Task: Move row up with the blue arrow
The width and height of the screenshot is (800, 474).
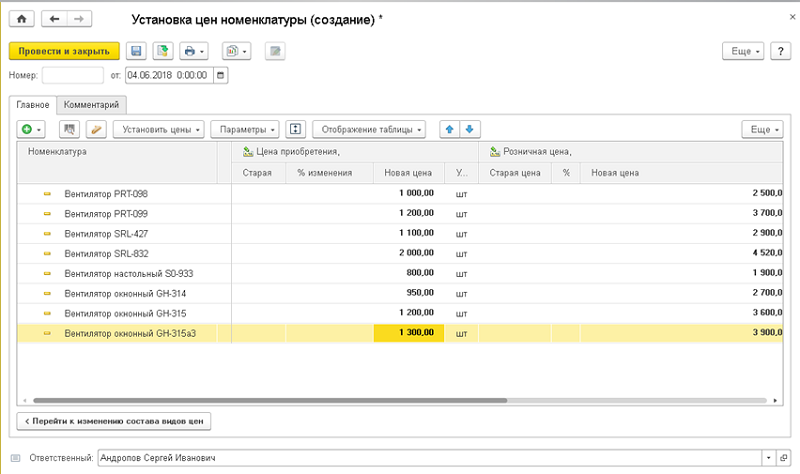Action: [x=449, y=130]
